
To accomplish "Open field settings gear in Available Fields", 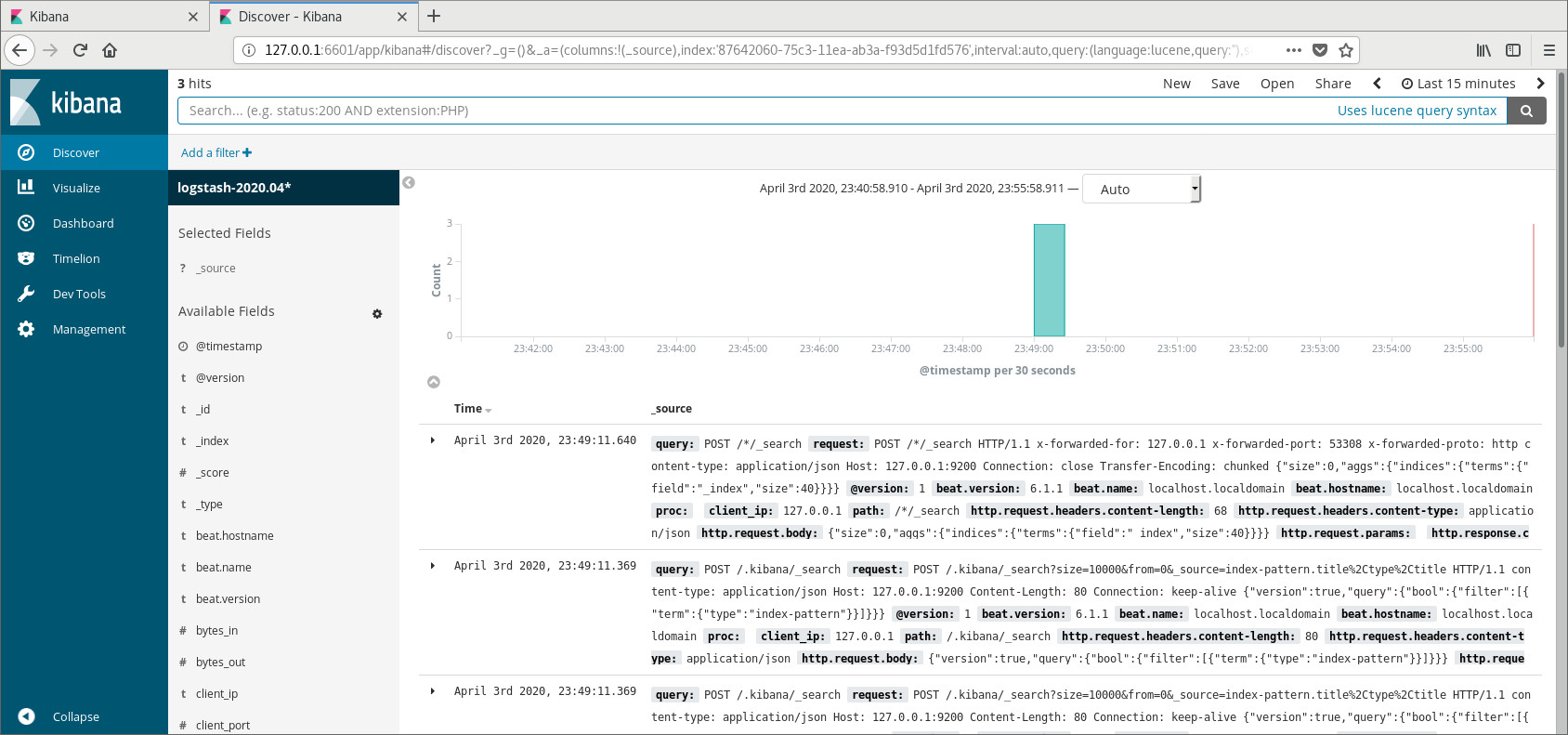I will (x=377, y=314).
